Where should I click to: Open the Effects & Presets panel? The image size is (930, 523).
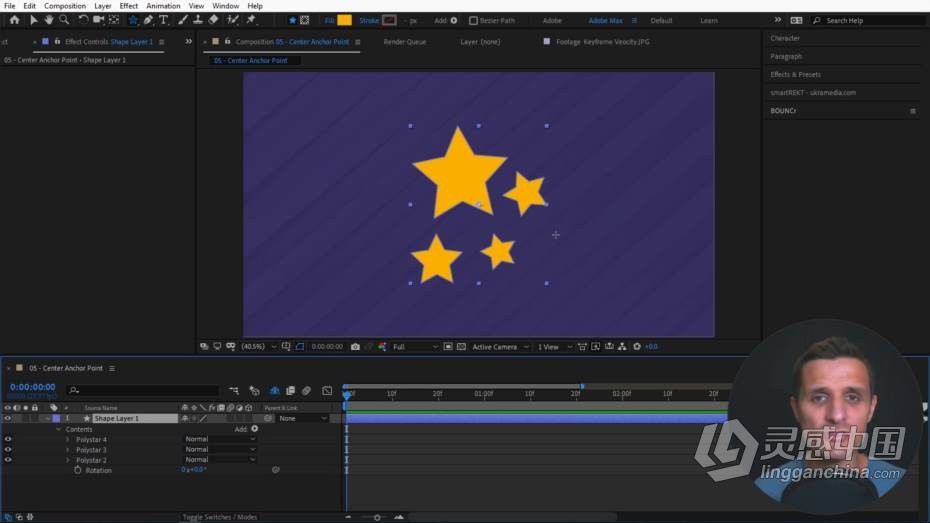click(x=795, y=75)
